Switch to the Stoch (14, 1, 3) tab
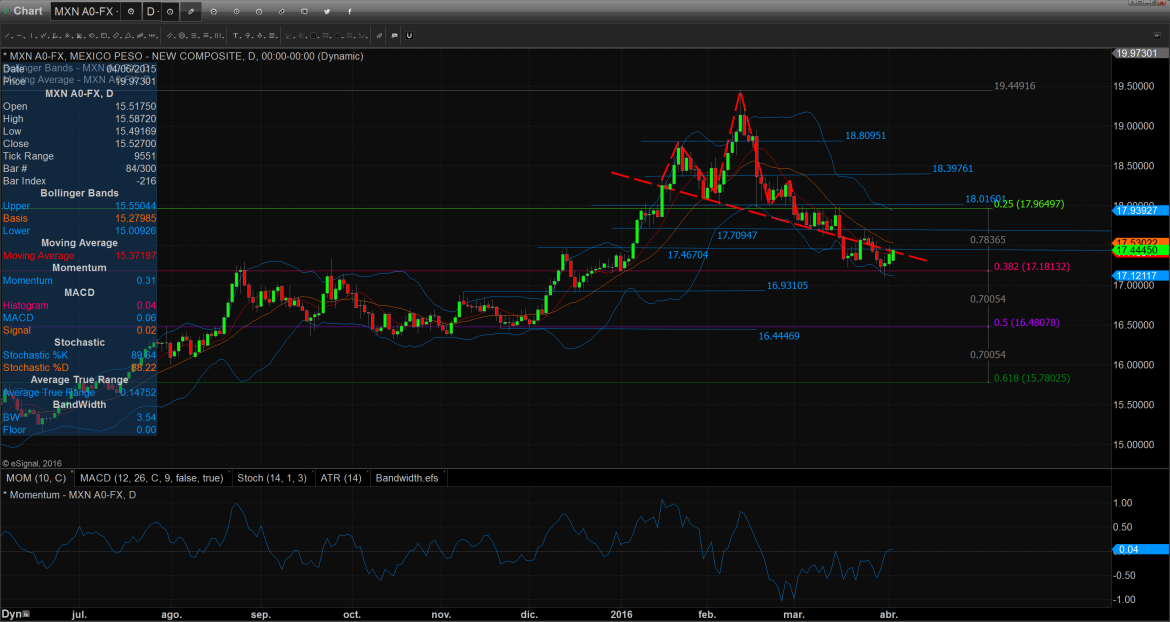This screenshot has width=1170, height=622. tap(272, 478)
